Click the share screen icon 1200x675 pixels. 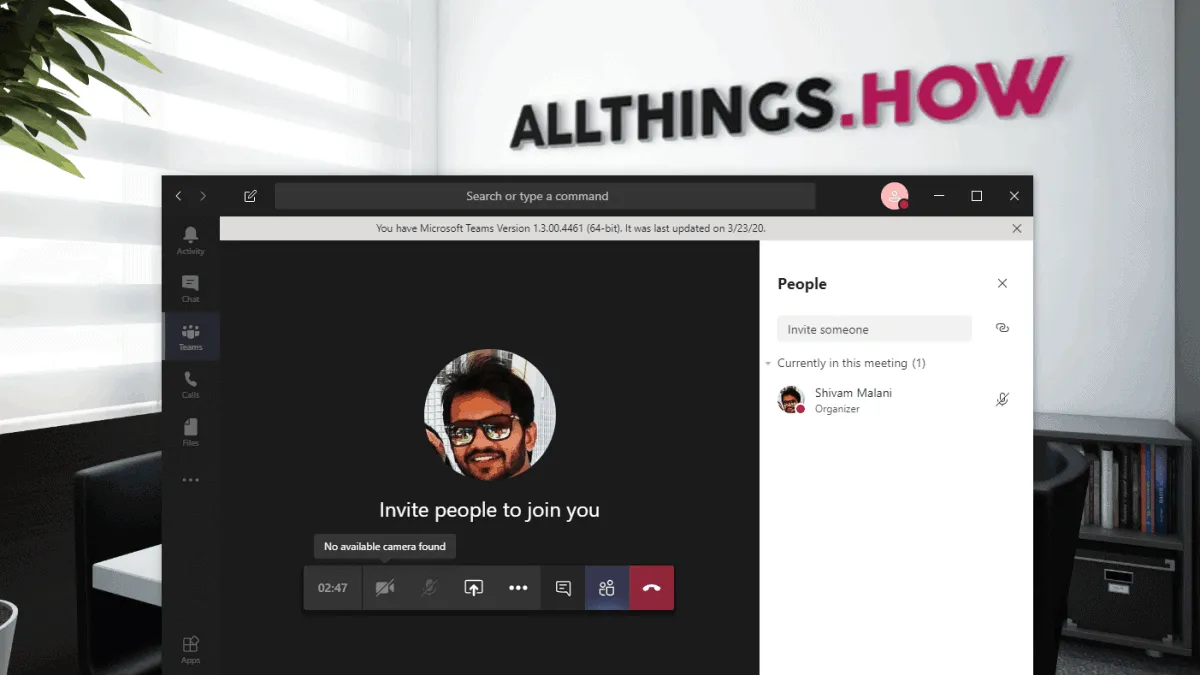[x=474, y=588]
